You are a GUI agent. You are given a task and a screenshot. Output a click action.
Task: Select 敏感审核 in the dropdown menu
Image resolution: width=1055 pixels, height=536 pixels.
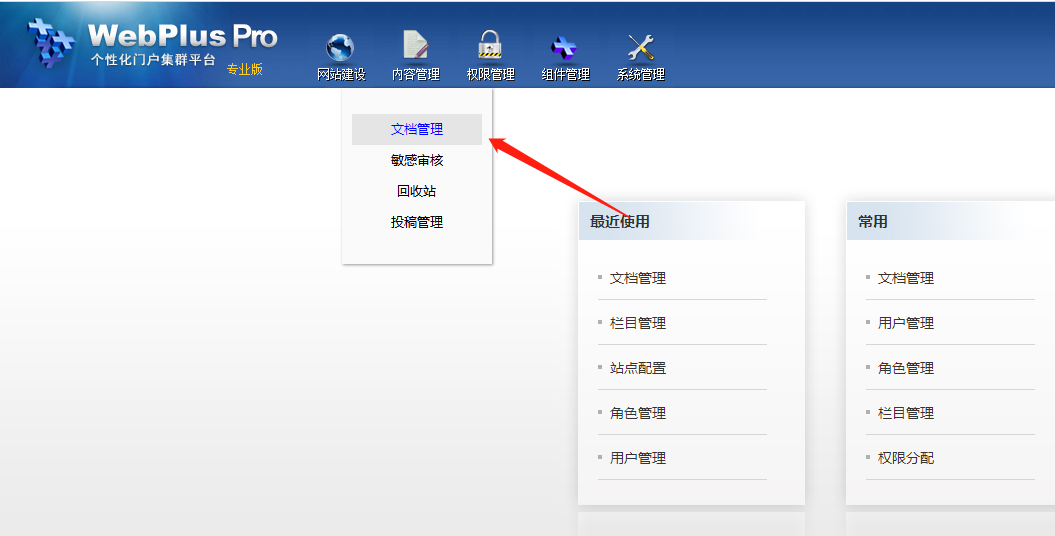coord(417,160)
